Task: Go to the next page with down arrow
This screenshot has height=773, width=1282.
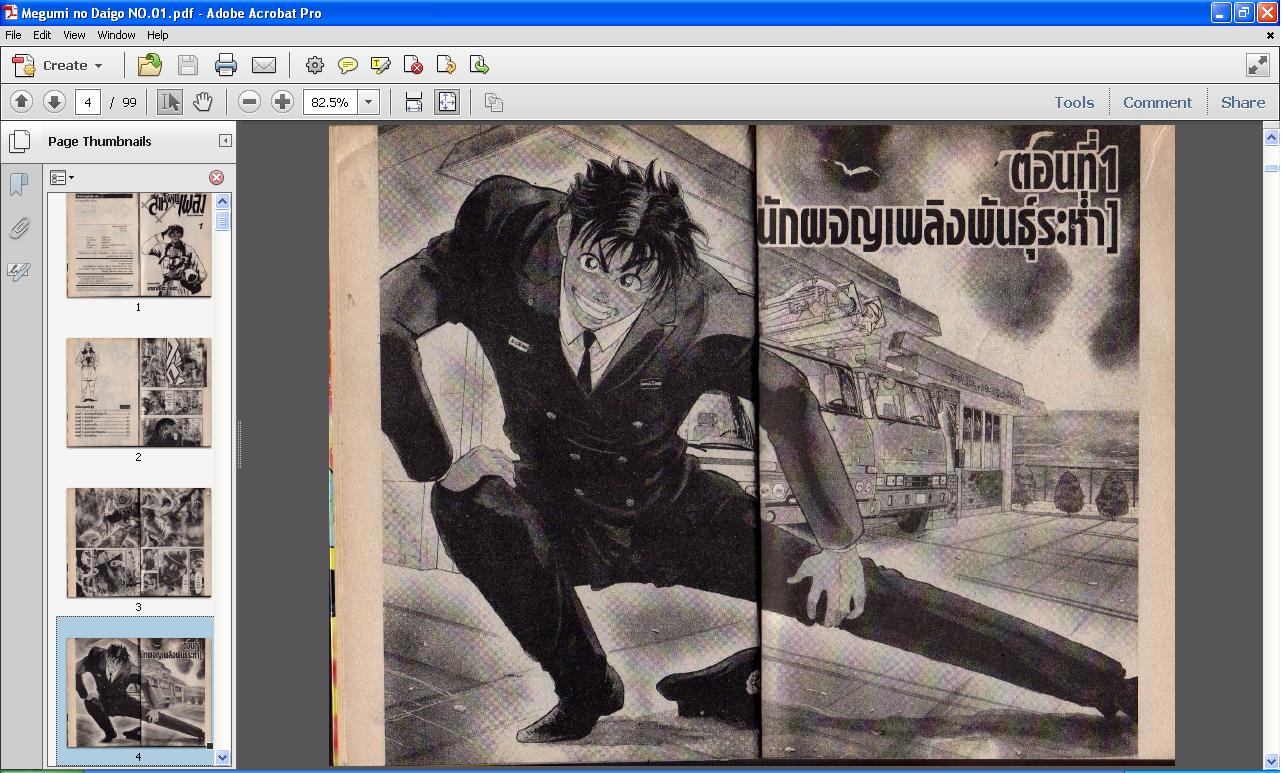Action: 54,102
